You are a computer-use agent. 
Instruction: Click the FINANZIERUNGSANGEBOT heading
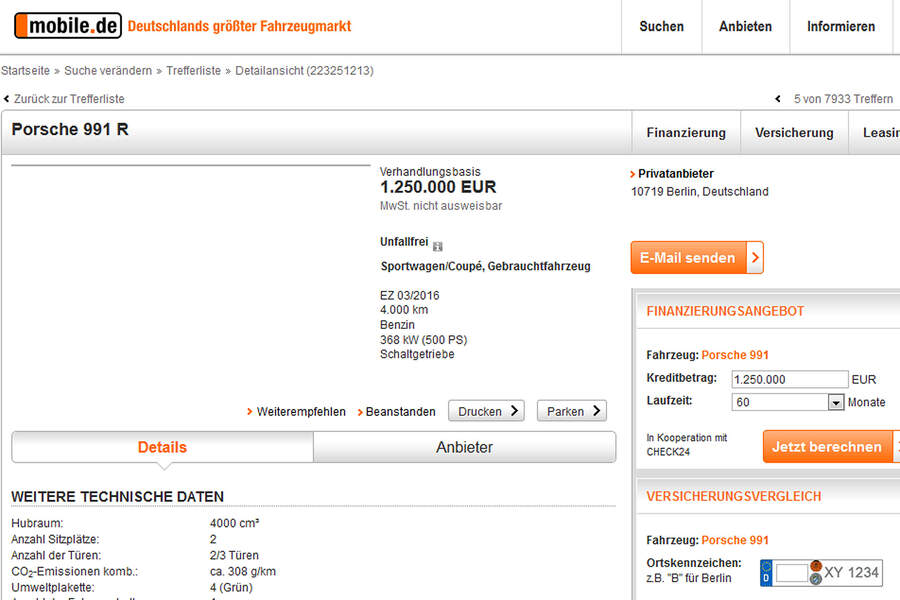pos(725,311)
